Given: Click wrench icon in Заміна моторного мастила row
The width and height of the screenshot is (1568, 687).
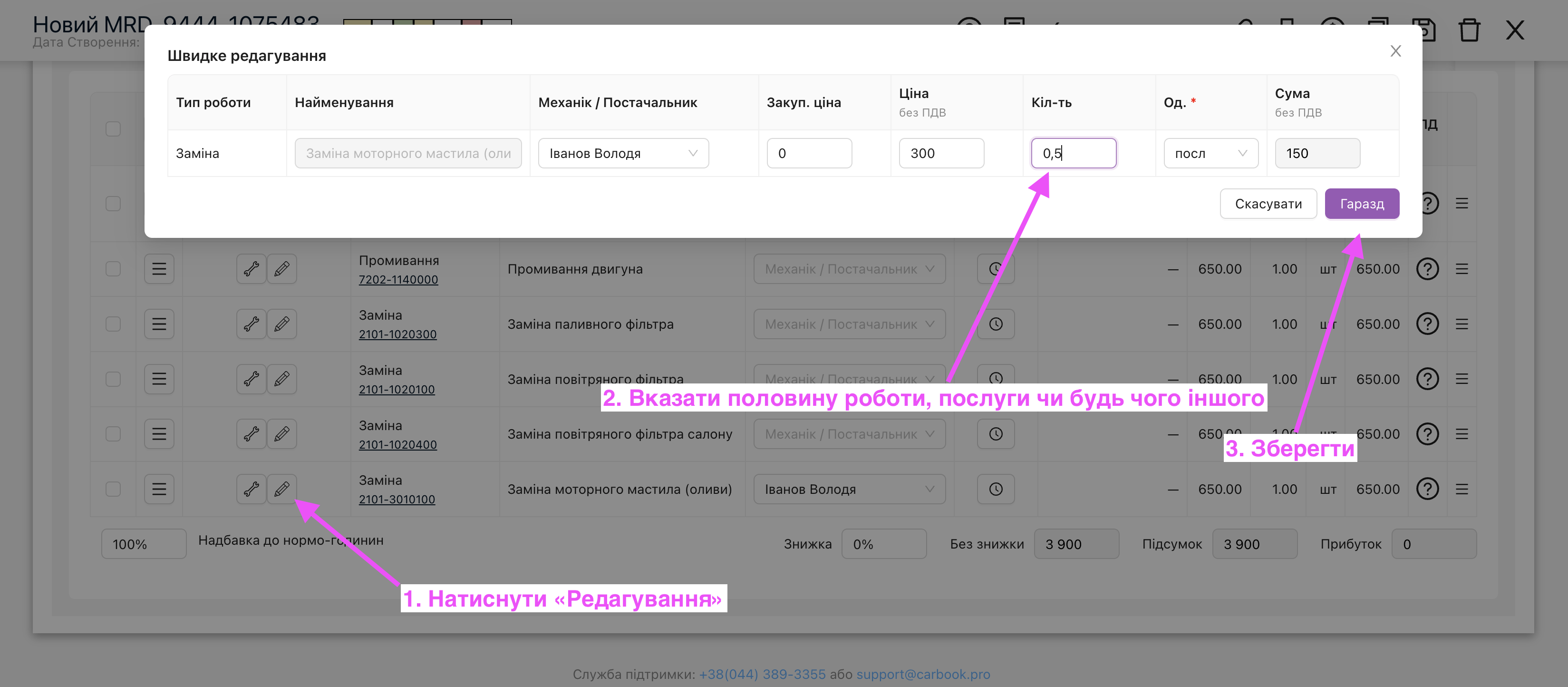Looking at the screenshot, I should (x=252, y=489).
